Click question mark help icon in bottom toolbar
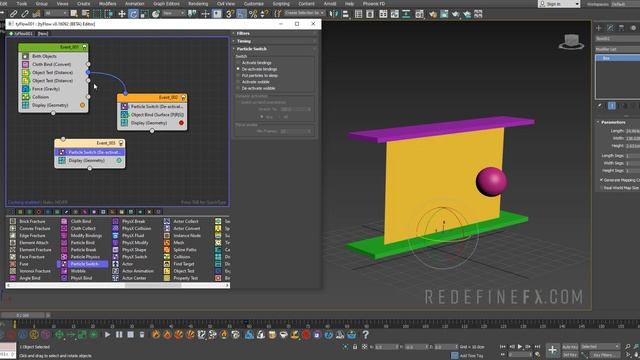This screenshot has height=360, width=640. (x=366, y=335)
